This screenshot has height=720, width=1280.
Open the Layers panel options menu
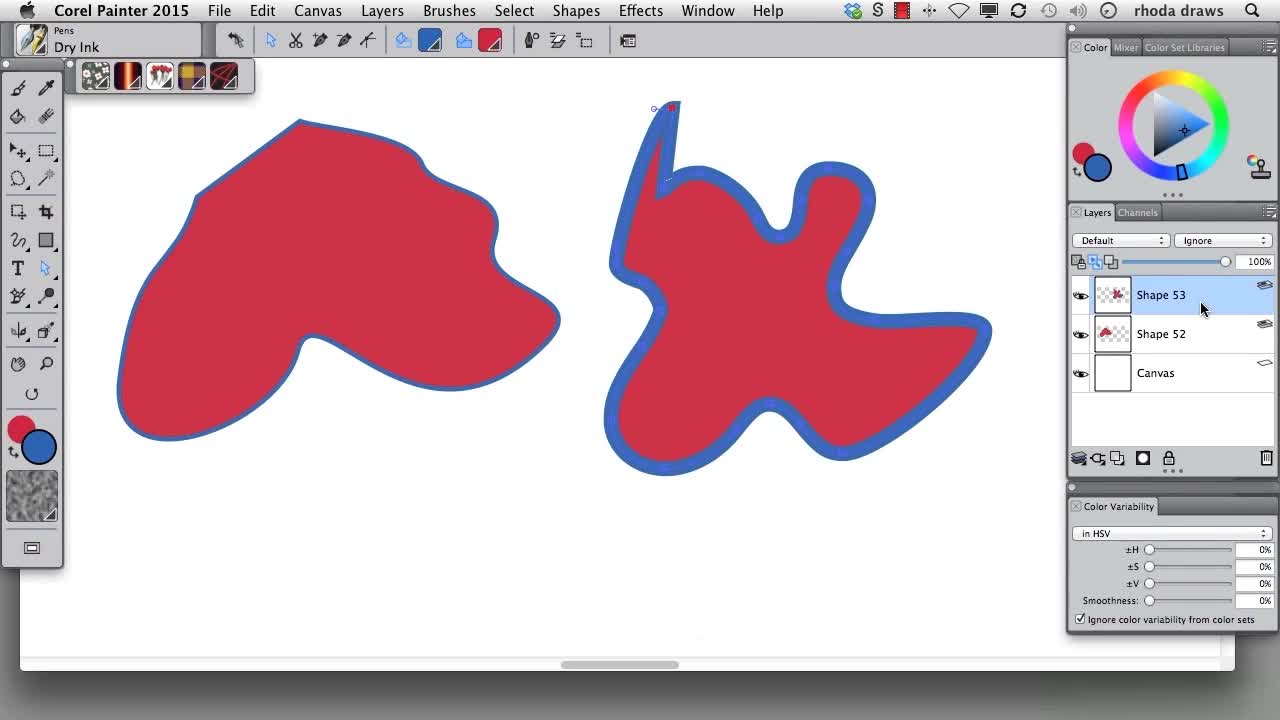pyautogui.click(x=1269, y=213)
